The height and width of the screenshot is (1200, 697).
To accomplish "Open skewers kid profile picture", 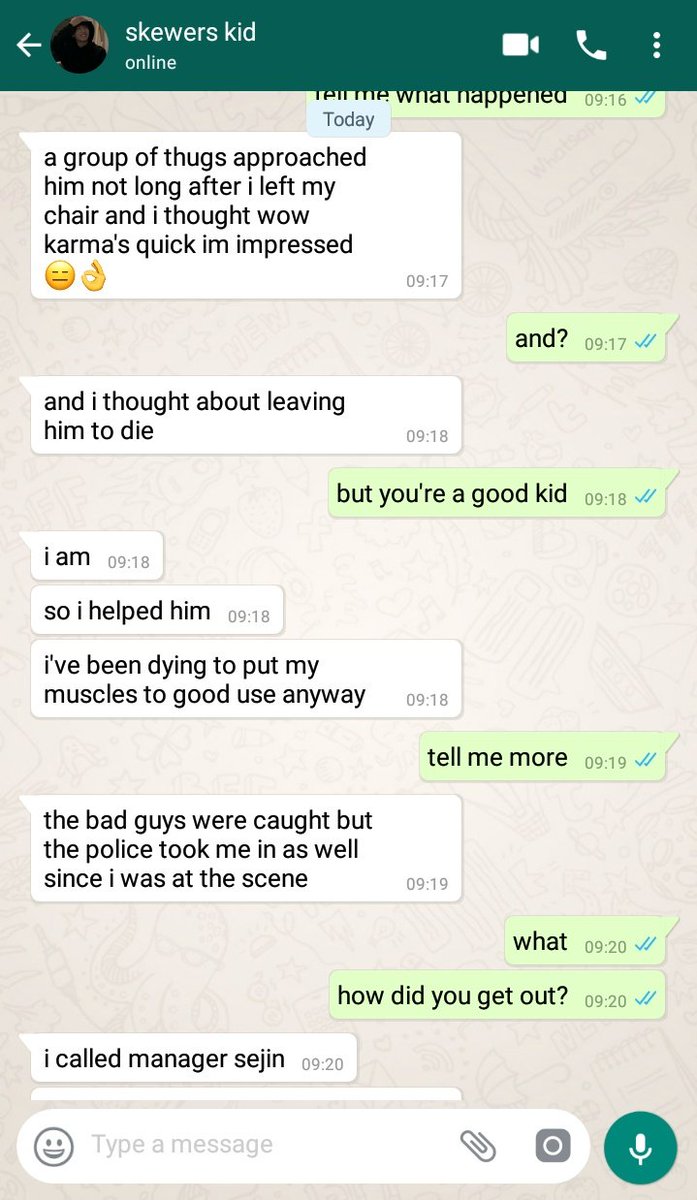I will [79, 45].
